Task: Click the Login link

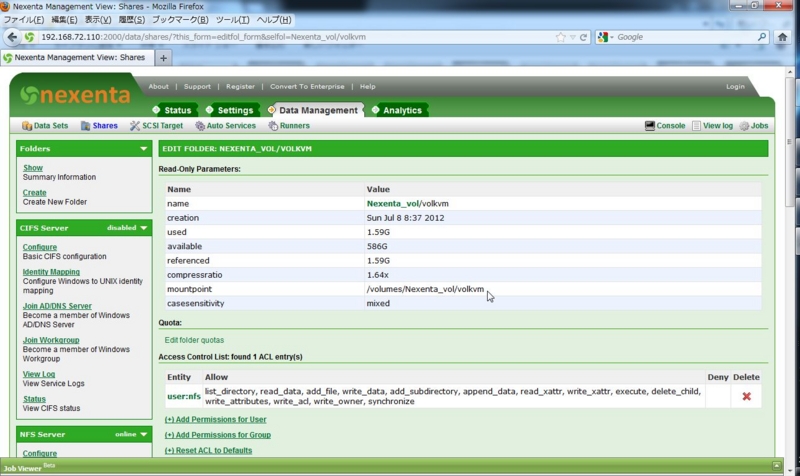Action: (735, 87)
